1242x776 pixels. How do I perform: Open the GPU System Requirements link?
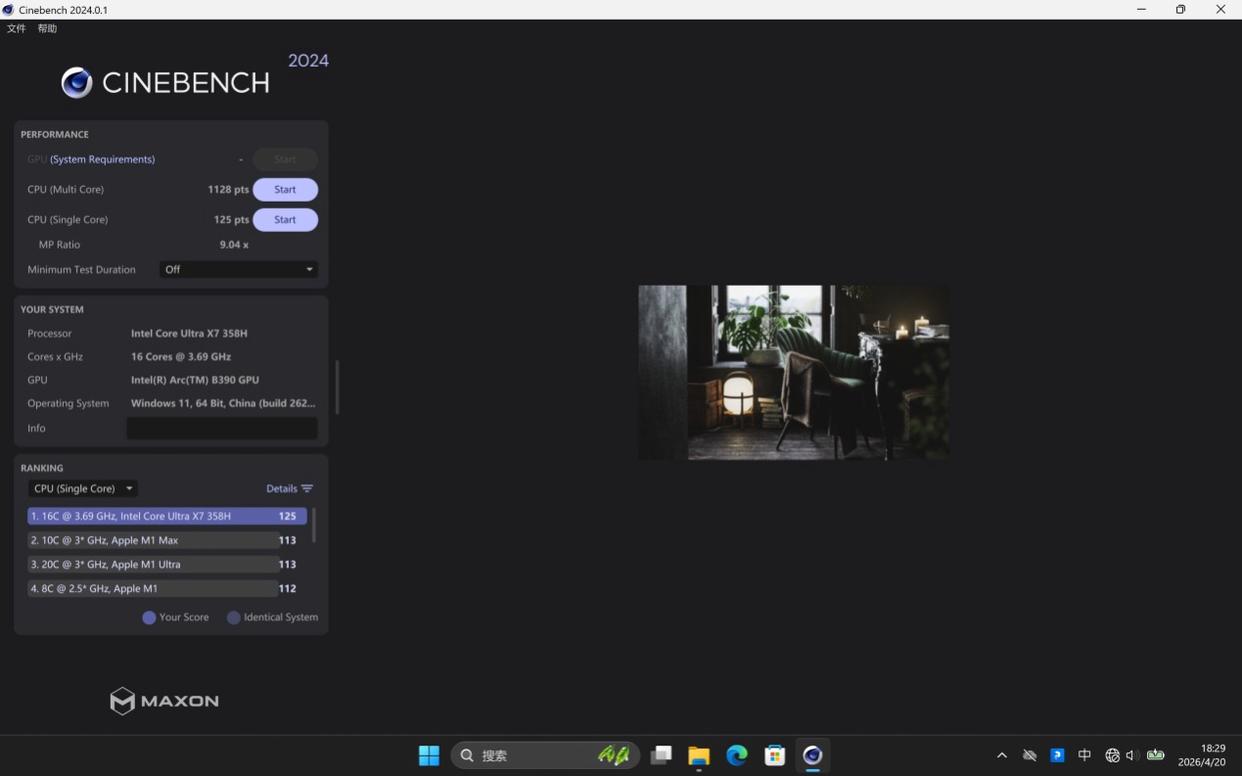[102, 159]
